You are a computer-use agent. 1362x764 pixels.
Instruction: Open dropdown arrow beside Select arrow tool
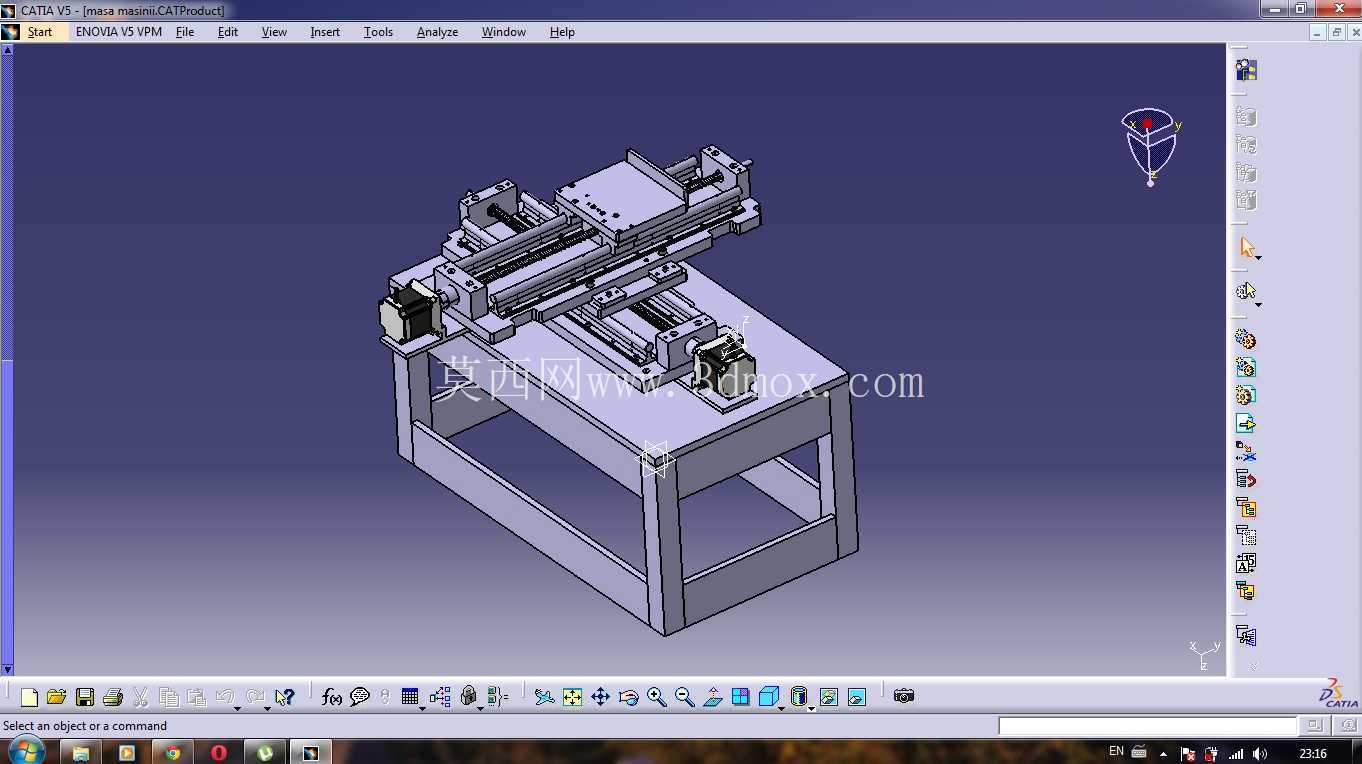(1258, 258)
